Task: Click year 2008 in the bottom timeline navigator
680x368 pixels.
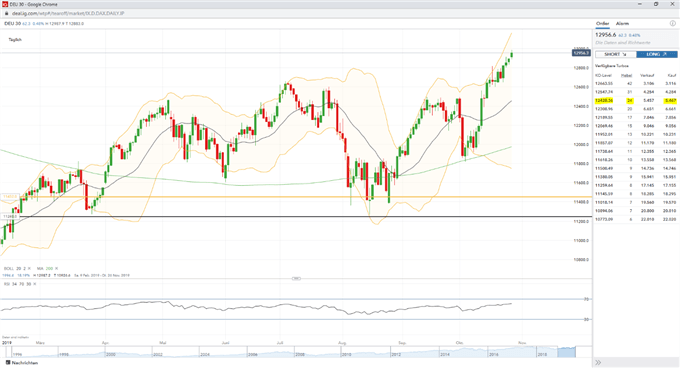Action: [300, 355]
